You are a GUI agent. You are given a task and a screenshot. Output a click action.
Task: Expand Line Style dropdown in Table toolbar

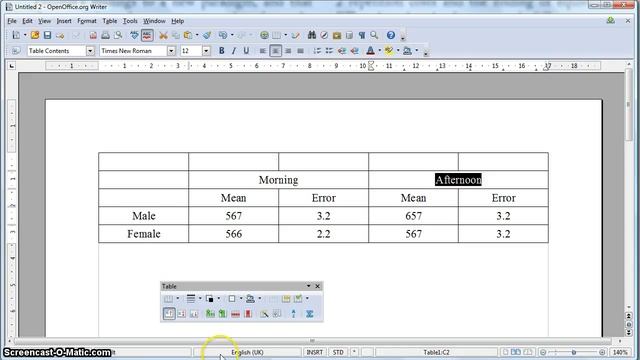click(200, 299)
